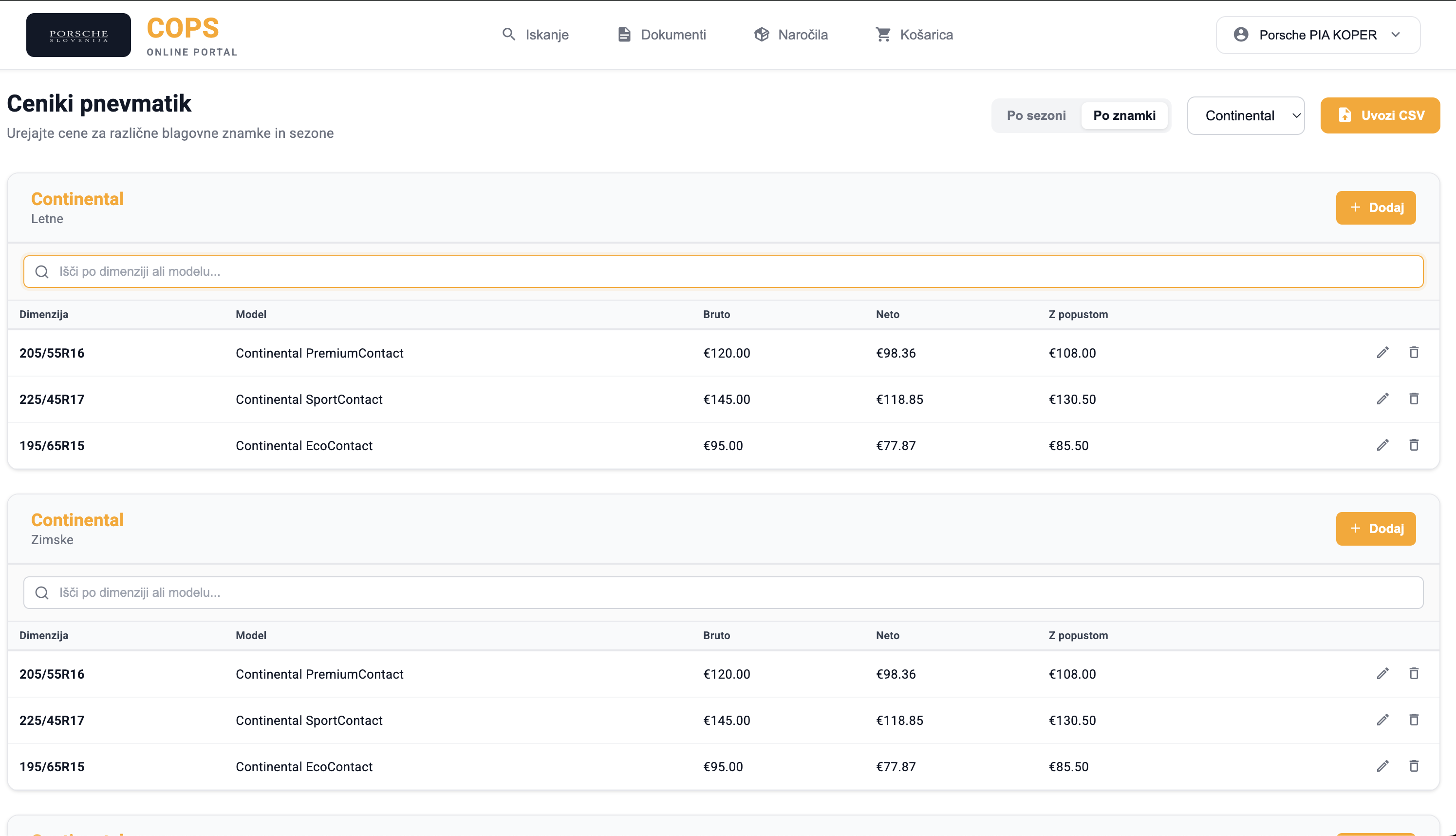Select 205/55R16 dimension in Letne table
The height and width of the screenshot is (836, 1456).
(x=52, y=353)
